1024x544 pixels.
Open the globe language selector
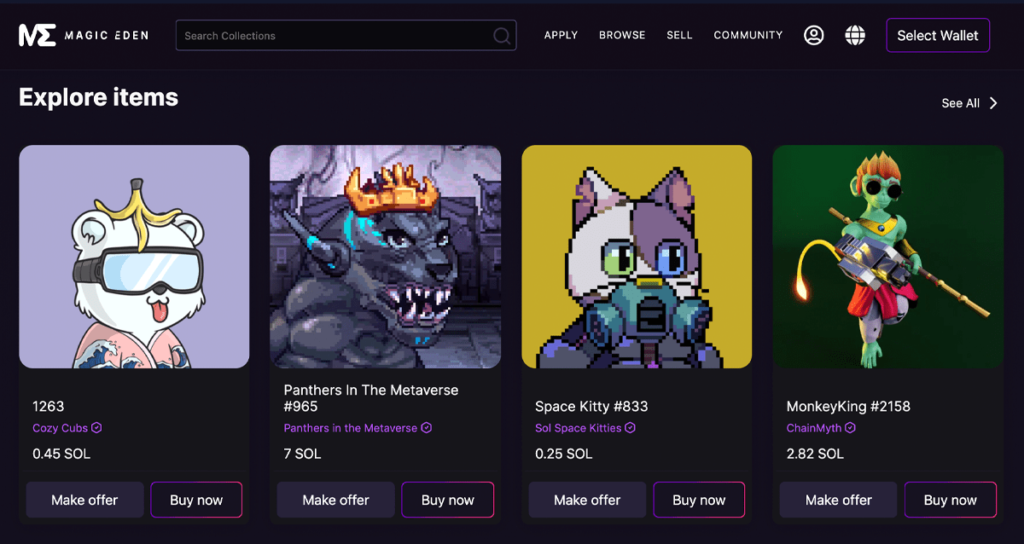[855, 35]
